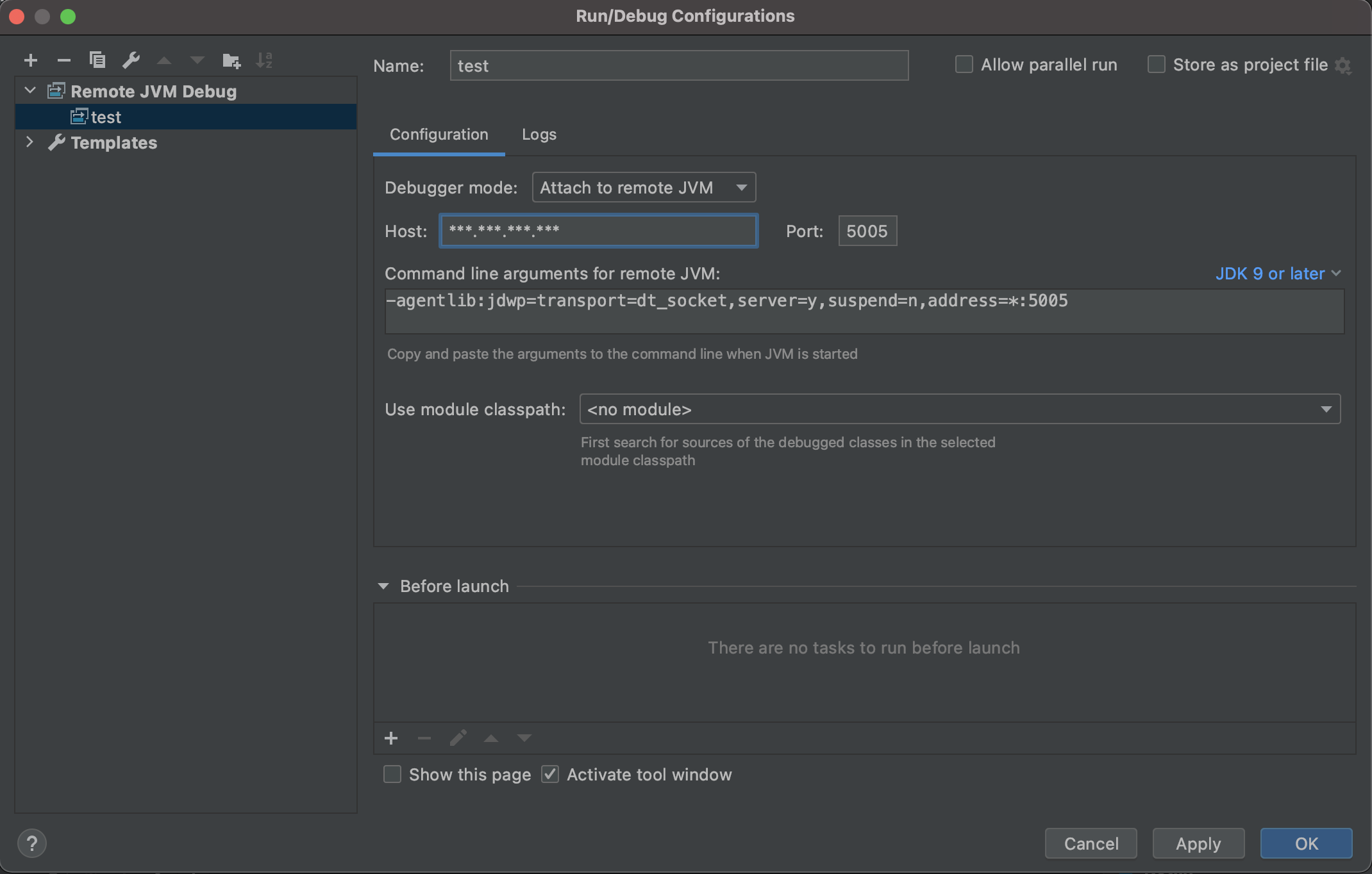Open the JDK 9 or later selector
Screen dimensions: 1372x874
(1278, 274)
